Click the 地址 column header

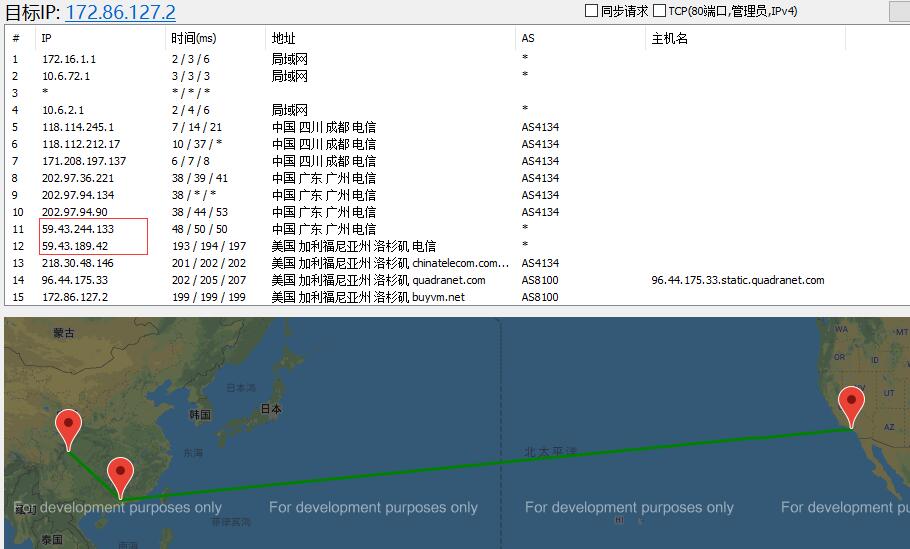pyautogui.click(x=390, y=38)
